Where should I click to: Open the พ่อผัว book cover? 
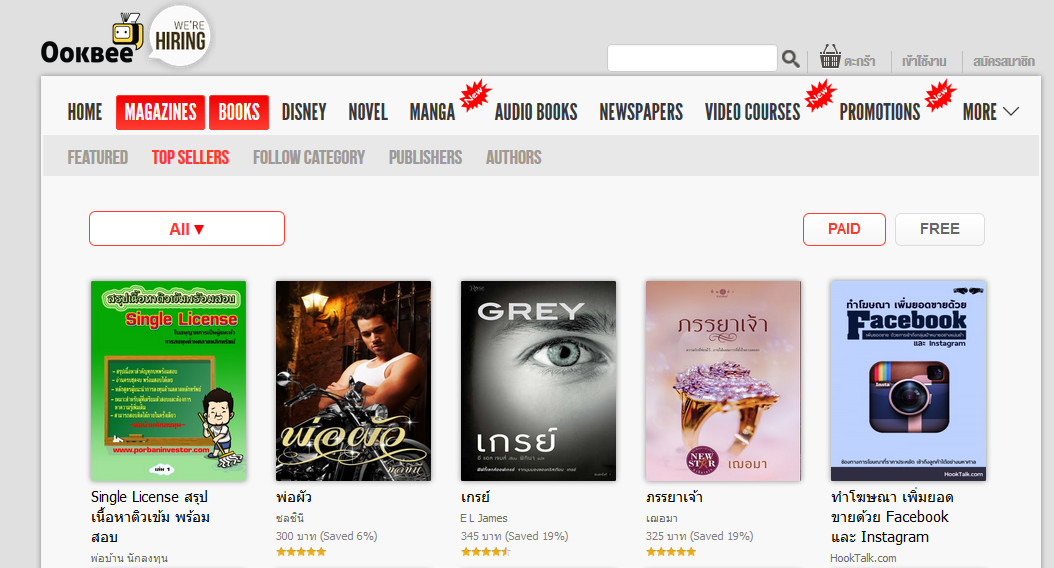[354, 380]
